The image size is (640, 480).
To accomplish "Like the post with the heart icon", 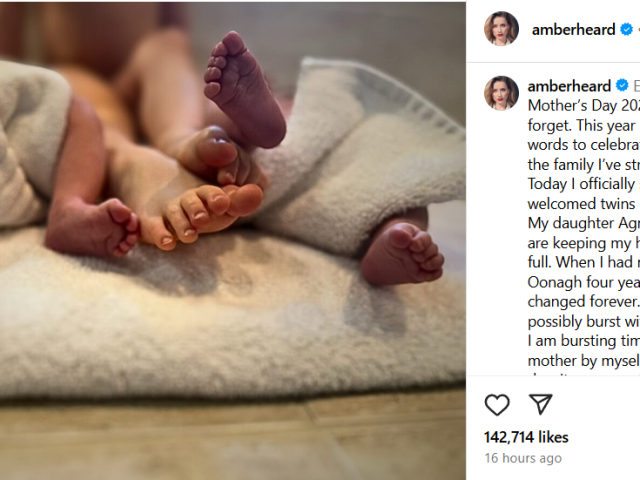I will click(497, 404).
